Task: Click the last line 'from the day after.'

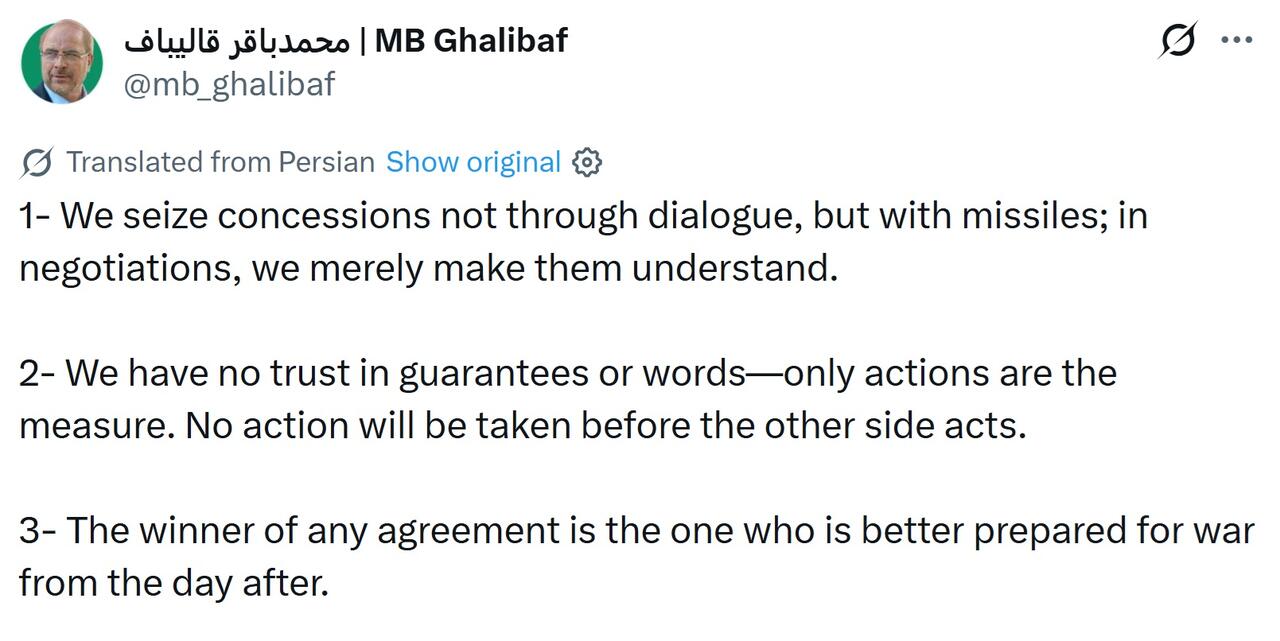Action: [x=174, y=583]
